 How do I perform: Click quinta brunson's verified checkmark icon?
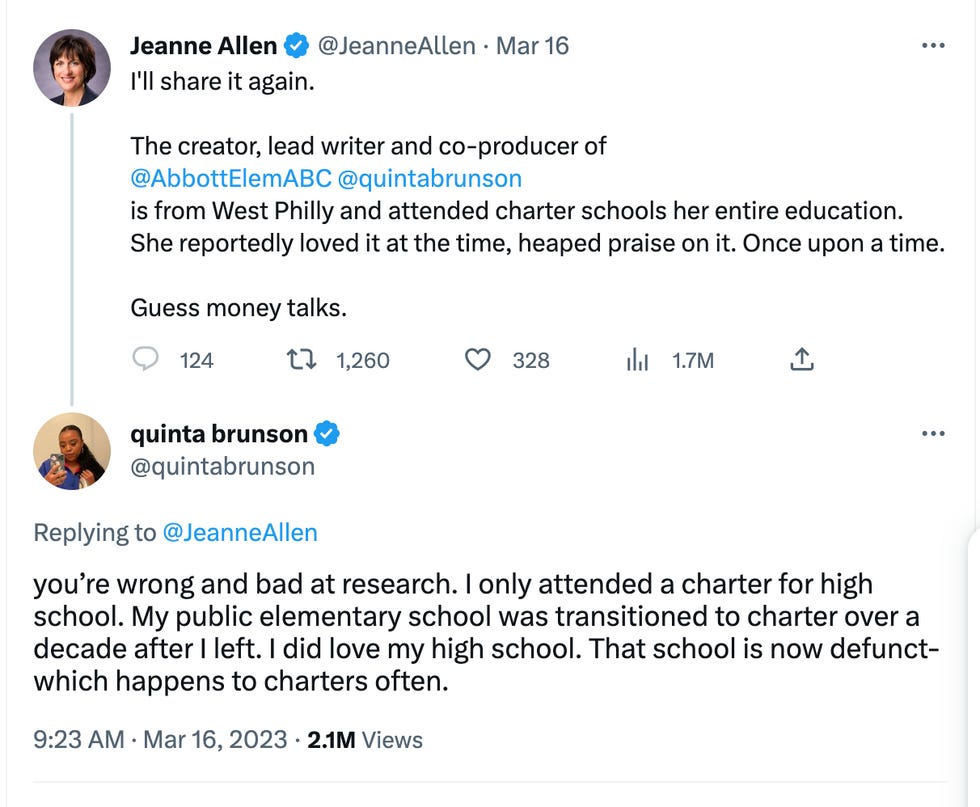[x=327, y=433]
